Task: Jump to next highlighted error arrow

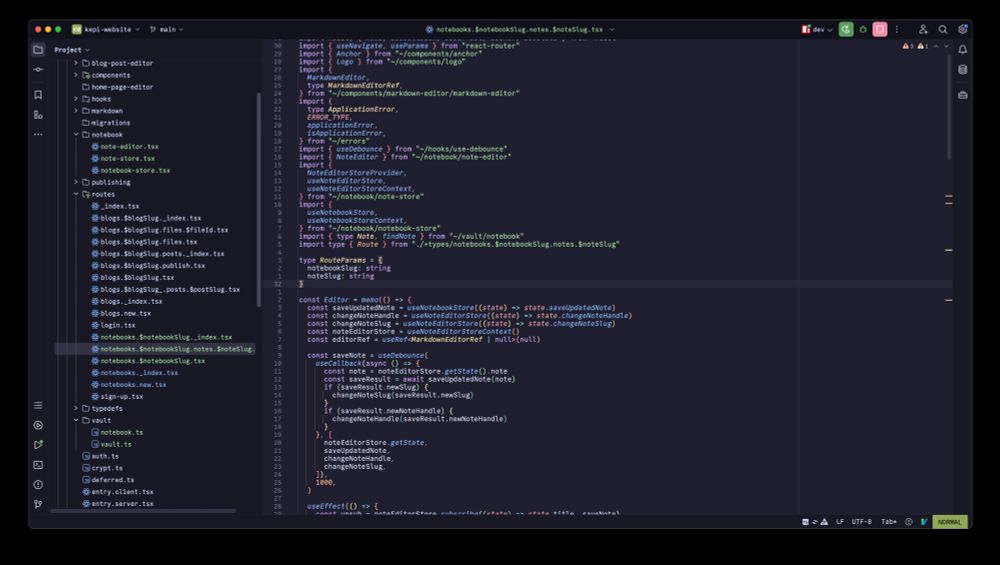Action: click(946, 46)
